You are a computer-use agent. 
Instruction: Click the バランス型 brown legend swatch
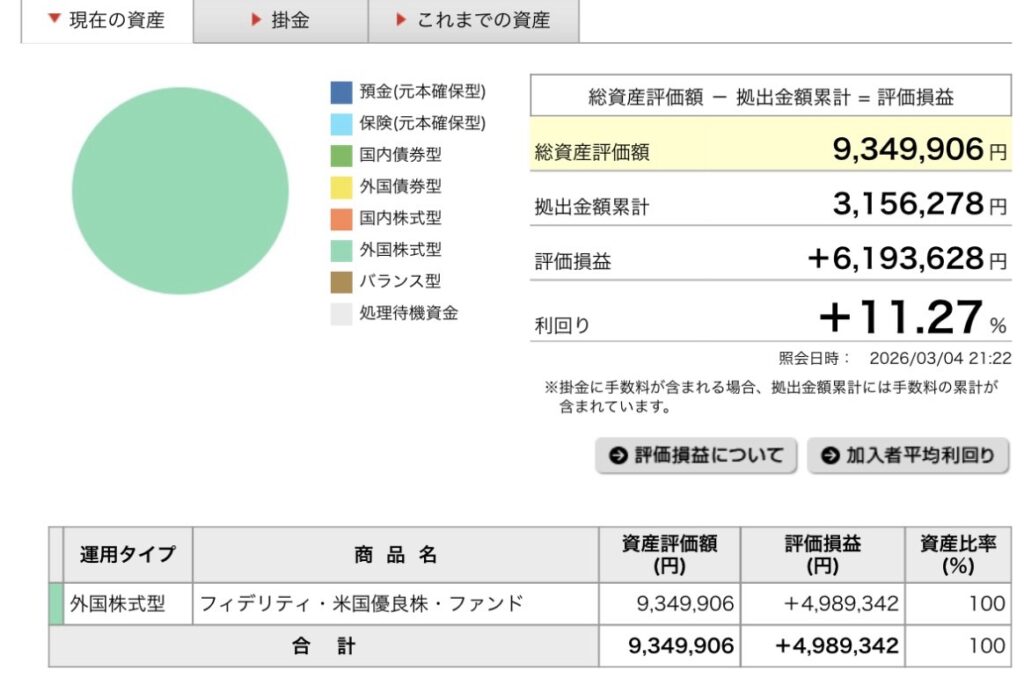click(x=342, y=282)
